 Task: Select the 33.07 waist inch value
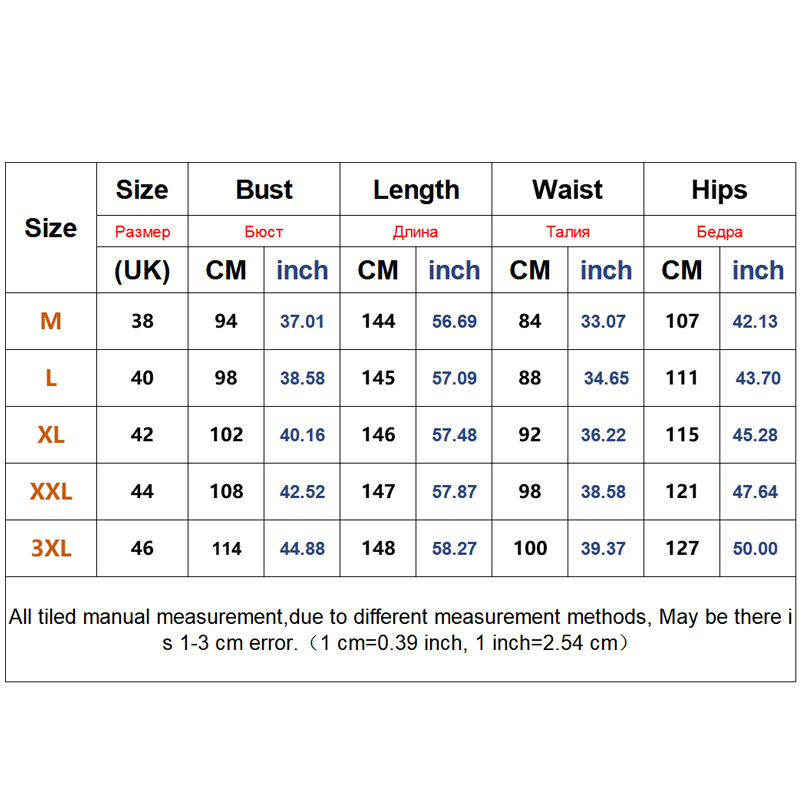pos(604,321)
